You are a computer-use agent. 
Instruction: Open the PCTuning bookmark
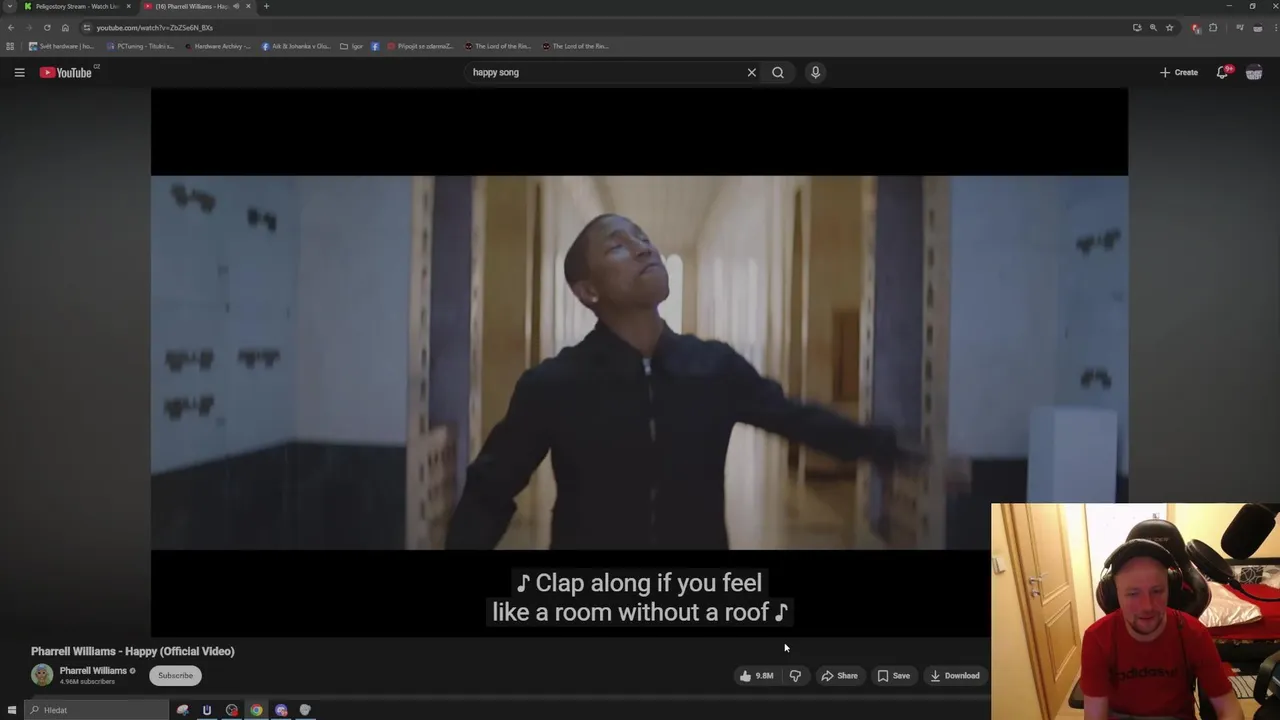pyautogui.click(x=141, y=46)
